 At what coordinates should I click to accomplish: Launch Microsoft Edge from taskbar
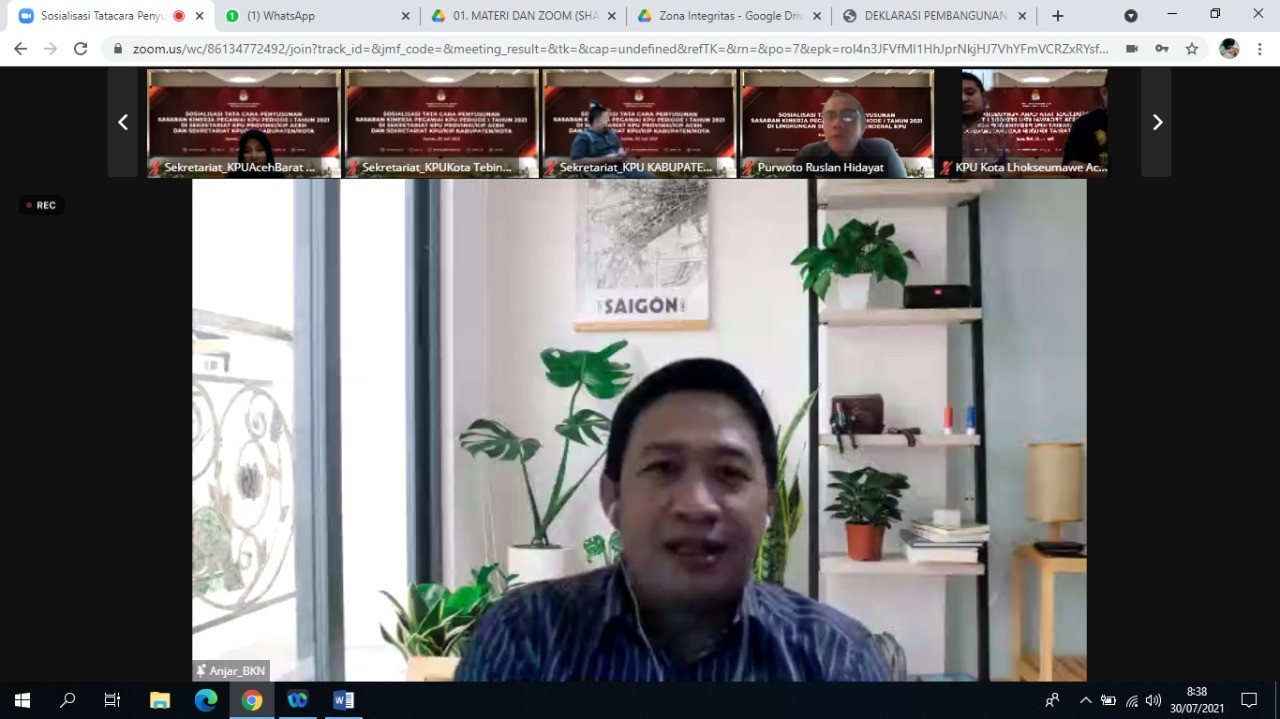(206, 700)
